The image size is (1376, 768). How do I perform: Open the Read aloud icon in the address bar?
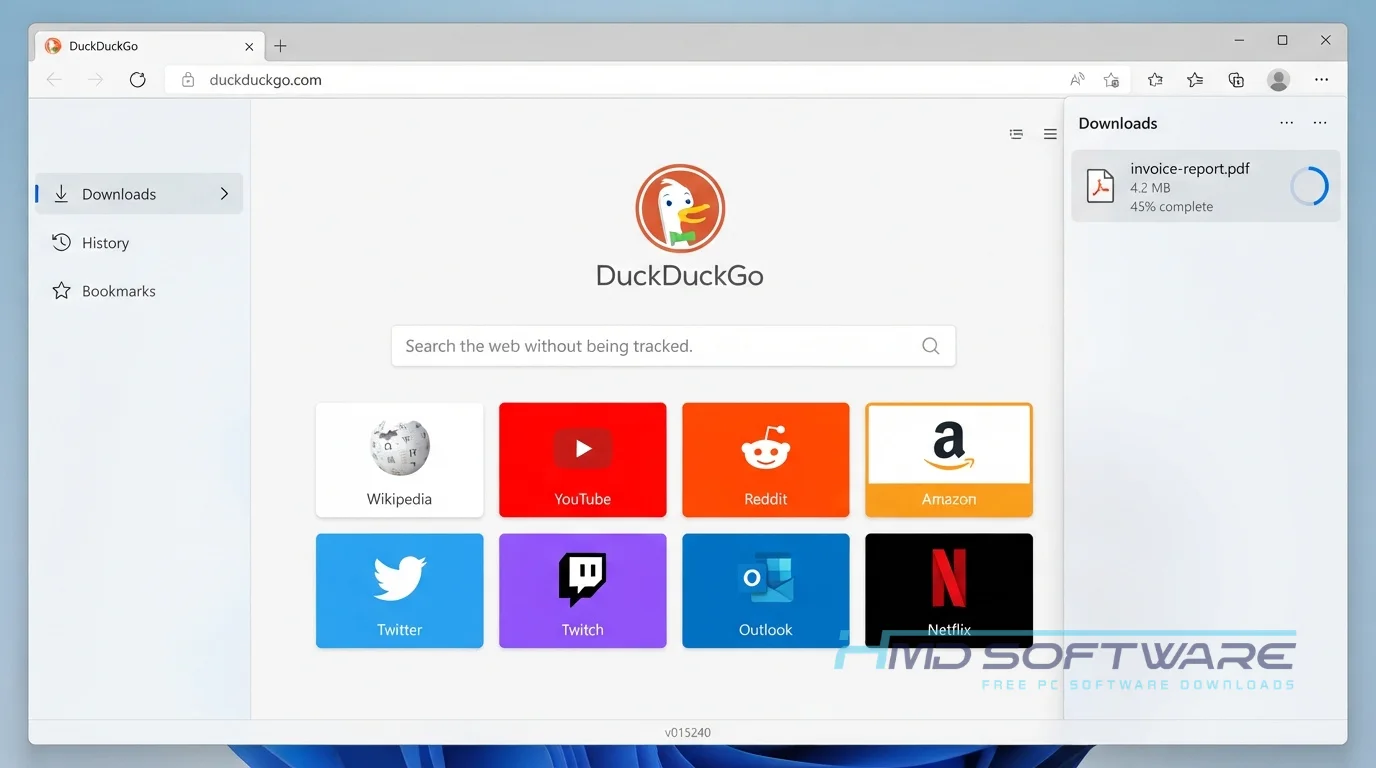tap(1077, 80)
